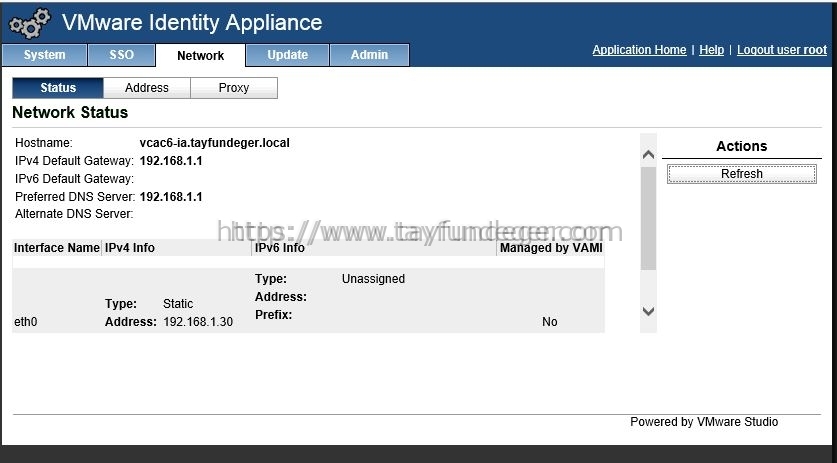837x463 pixels.
Task: Click the Refresh button under Actions
Action: pos(741,174)
